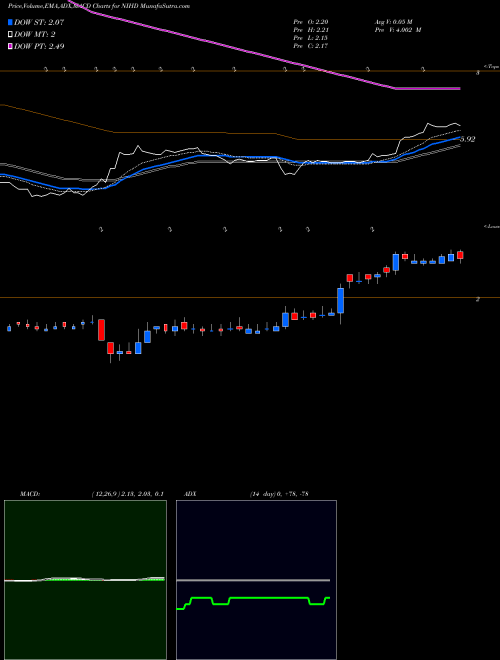
Task: Click the ADX '(14 day) 0, +78, -78' values
Action: click(x=279, y=494)
